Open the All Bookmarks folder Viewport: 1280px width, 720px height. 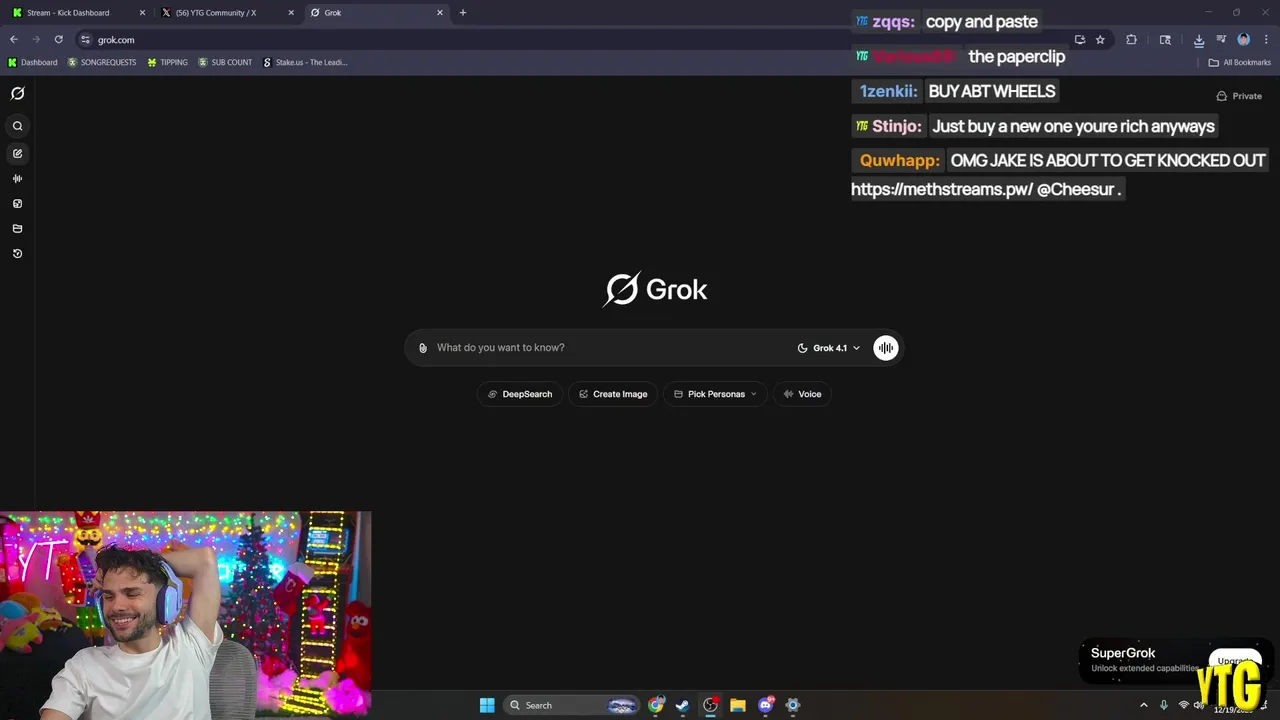click(x=1239, y=62)
